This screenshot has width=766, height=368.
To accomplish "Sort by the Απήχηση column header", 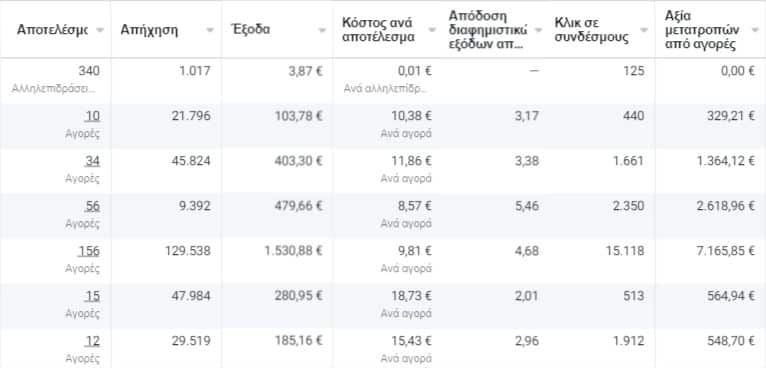I will [x=149, y=30].
